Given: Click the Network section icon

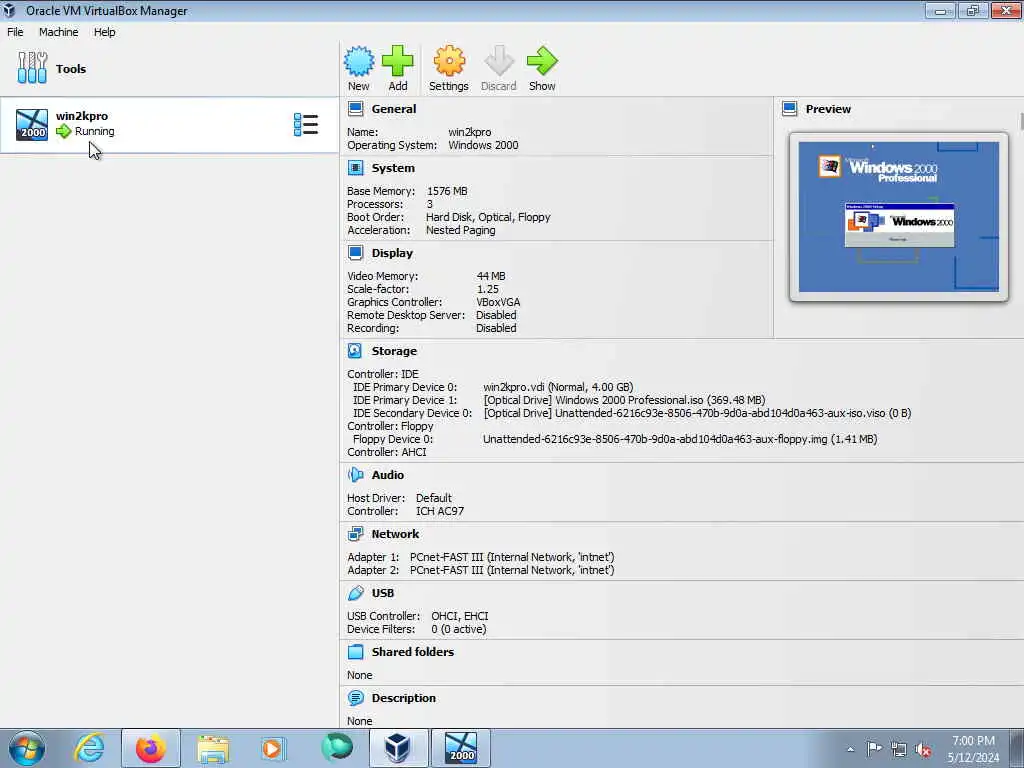Looking at the screenshot, I should (355, 534).
